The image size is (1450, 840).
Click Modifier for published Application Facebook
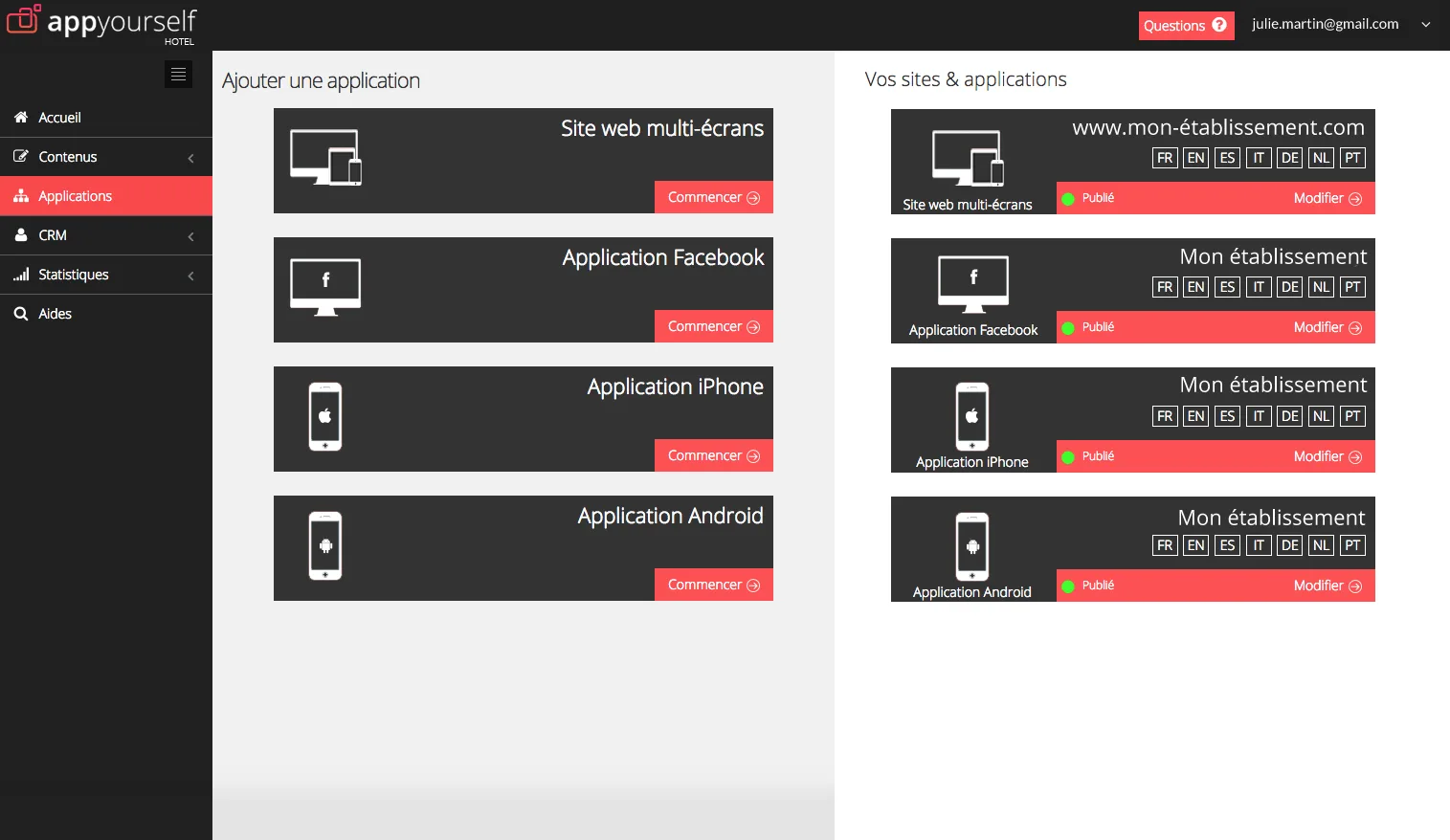(1327, 327)
